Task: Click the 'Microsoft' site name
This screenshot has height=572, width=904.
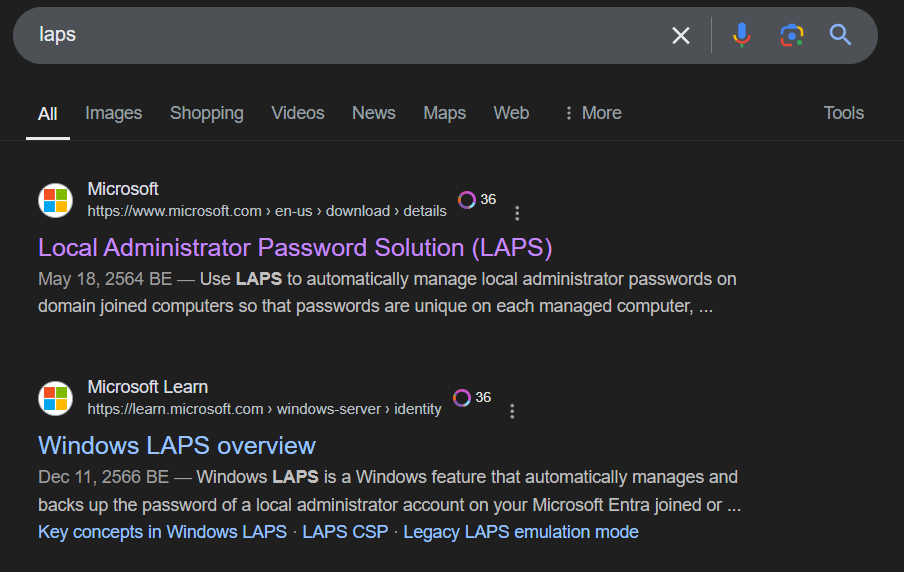Action: click(123, 189)
